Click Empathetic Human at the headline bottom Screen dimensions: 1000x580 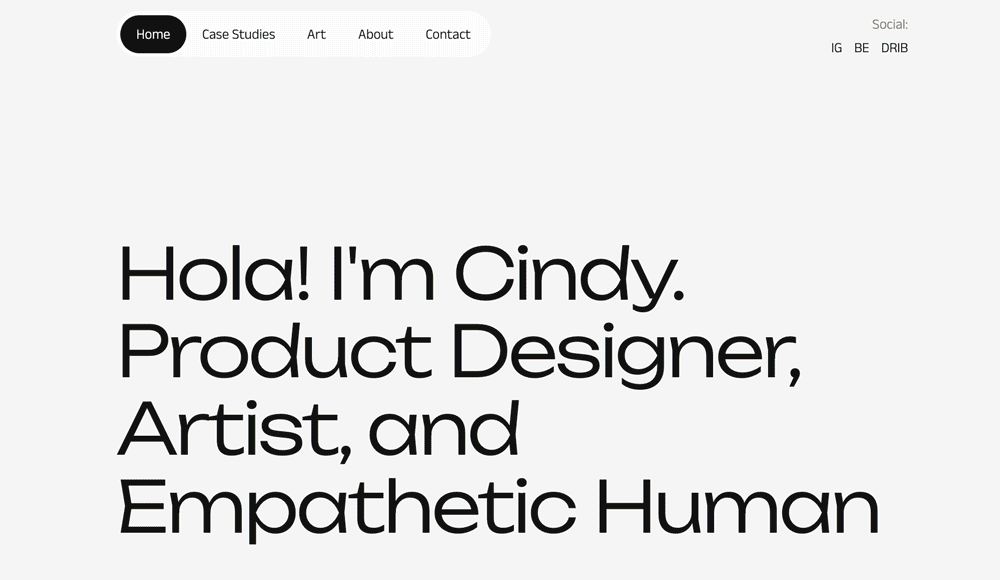point(500,505)
